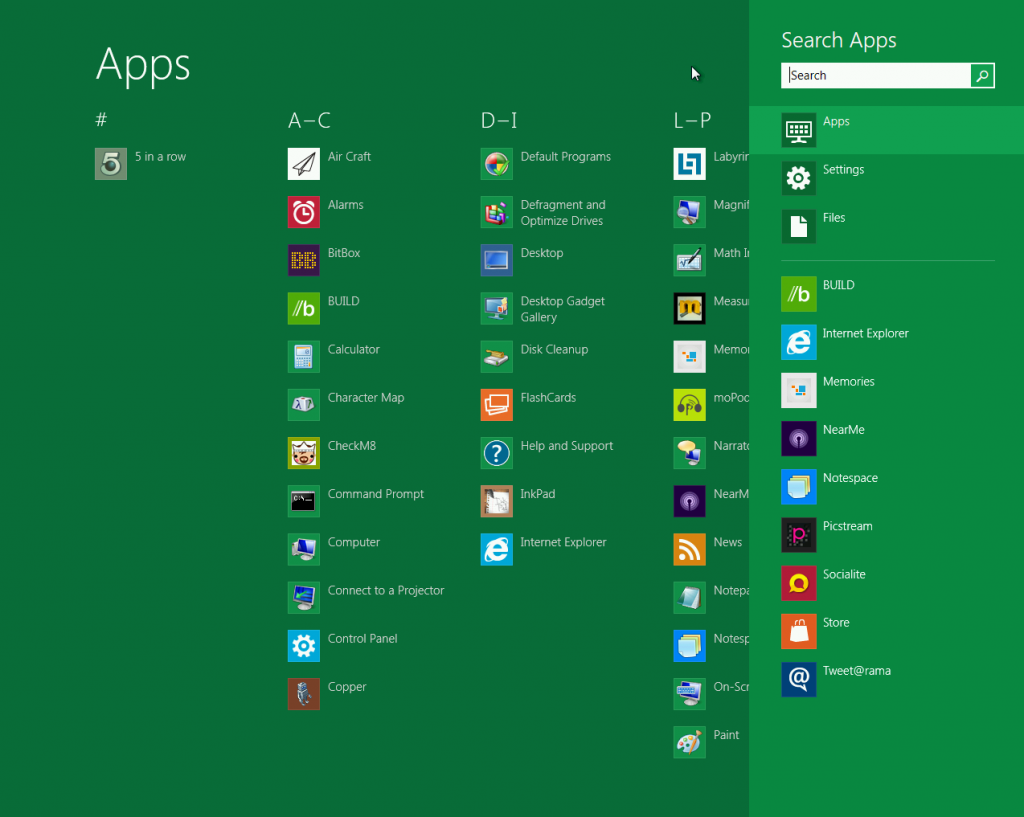This screenshot has width=1024, height=817.
Task: Open Defragment and Optimize Drives icon
Action: (x=496, y=212)
